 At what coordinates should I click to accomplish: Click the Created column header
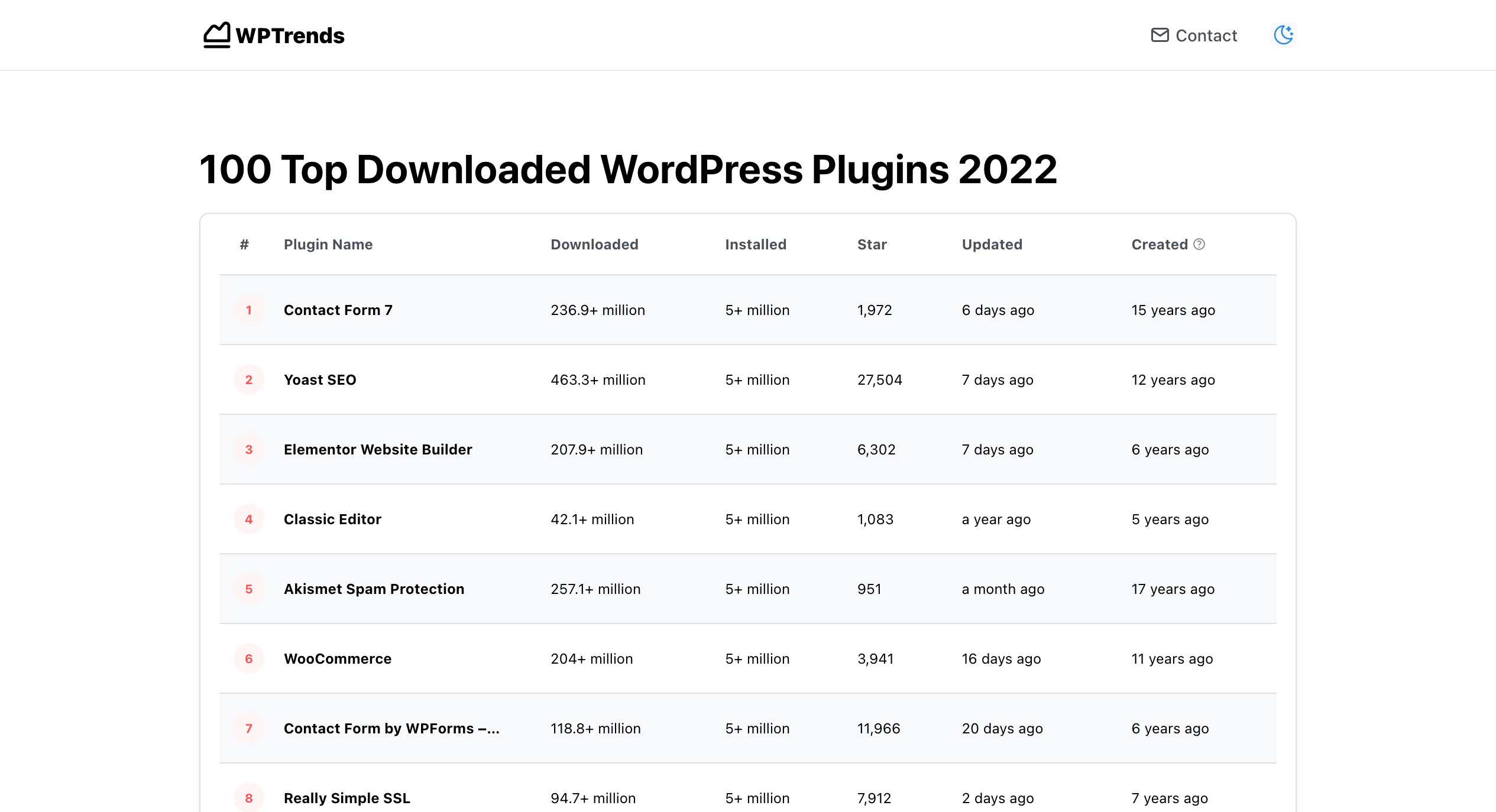(x=1160, y=245)
